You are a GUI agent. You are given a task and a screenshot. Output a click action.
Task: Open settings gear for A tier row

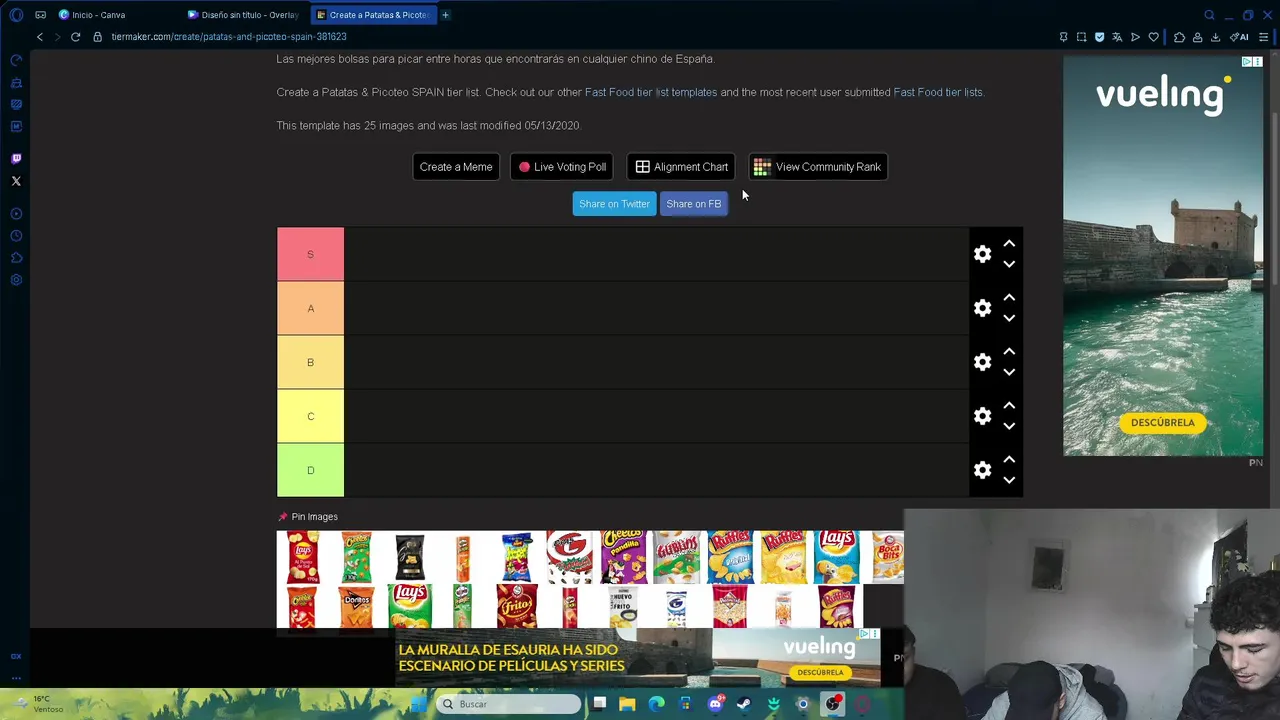click(x=982, y=308)
